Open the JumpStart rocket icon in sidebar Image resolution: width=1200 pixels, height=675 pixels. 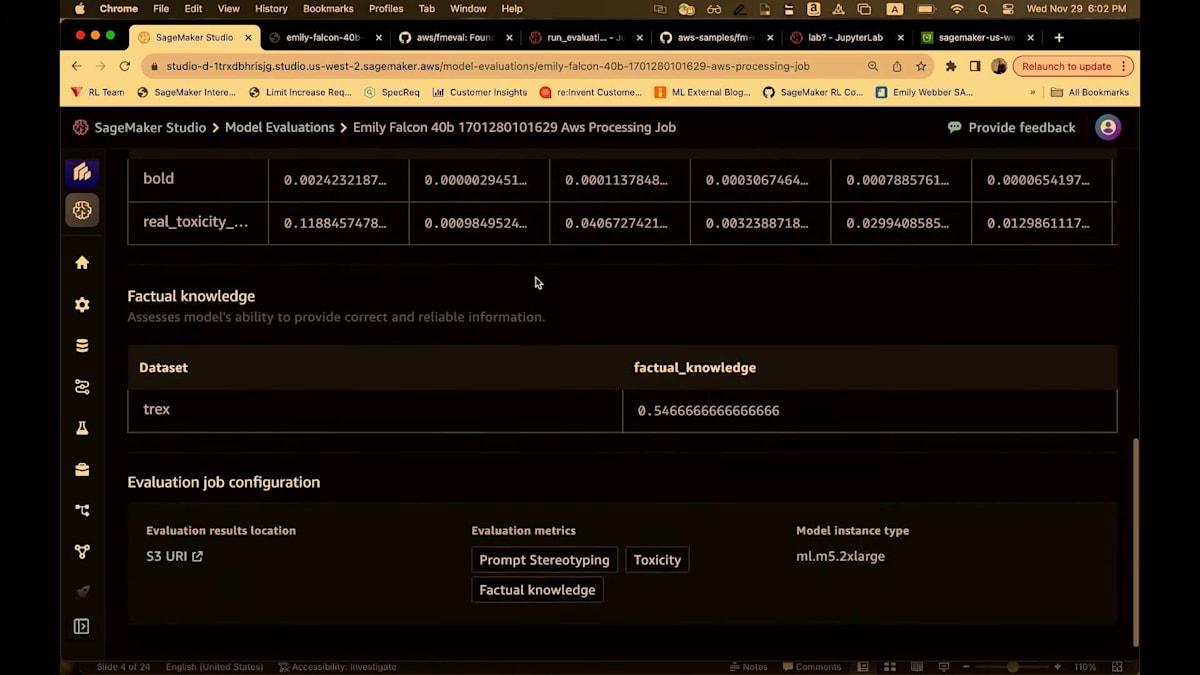pyautogui.click(x=82, y=592)
